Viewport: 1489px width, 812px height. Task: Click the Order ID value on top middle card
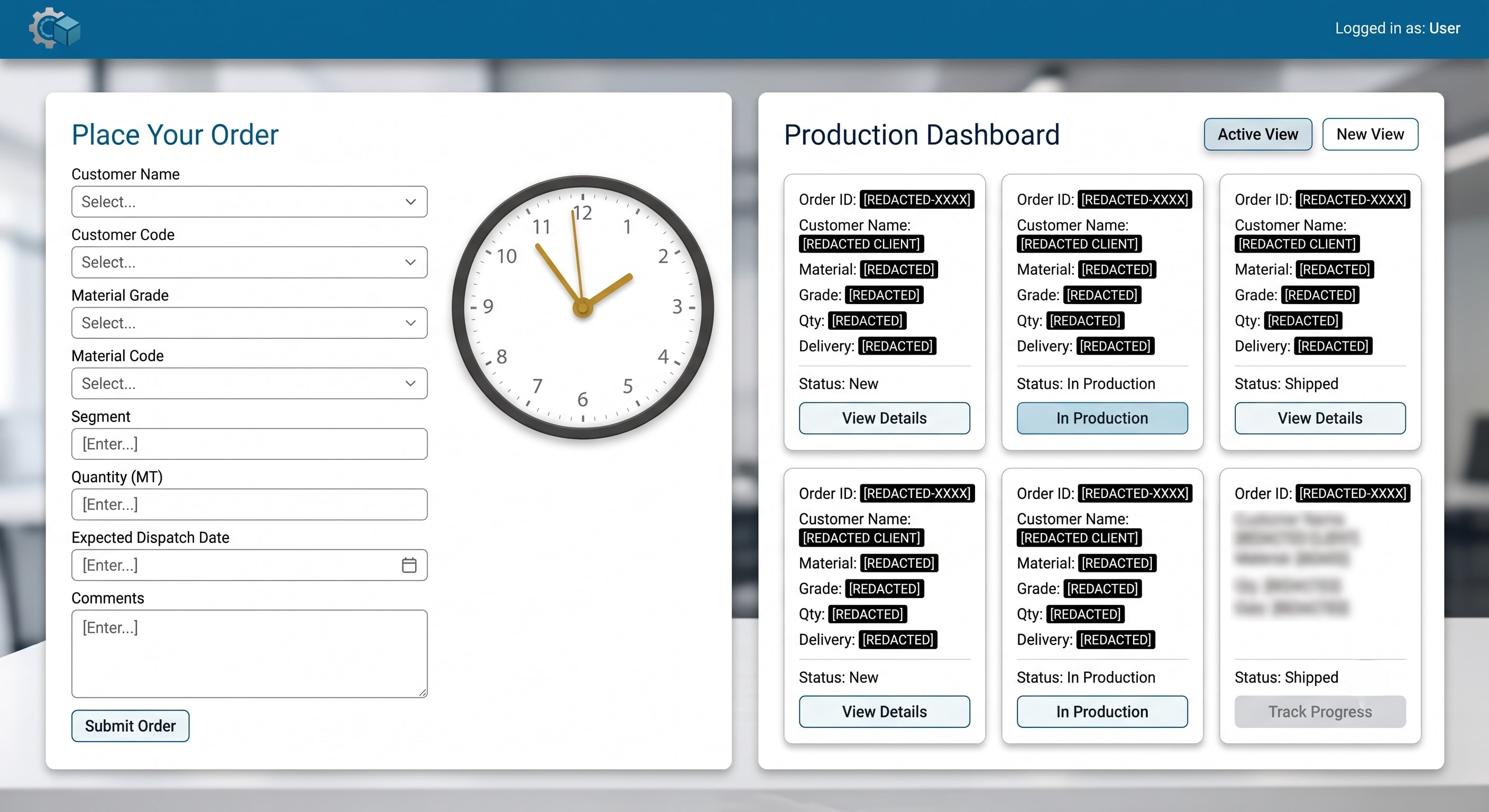(x=1135, y=199)
